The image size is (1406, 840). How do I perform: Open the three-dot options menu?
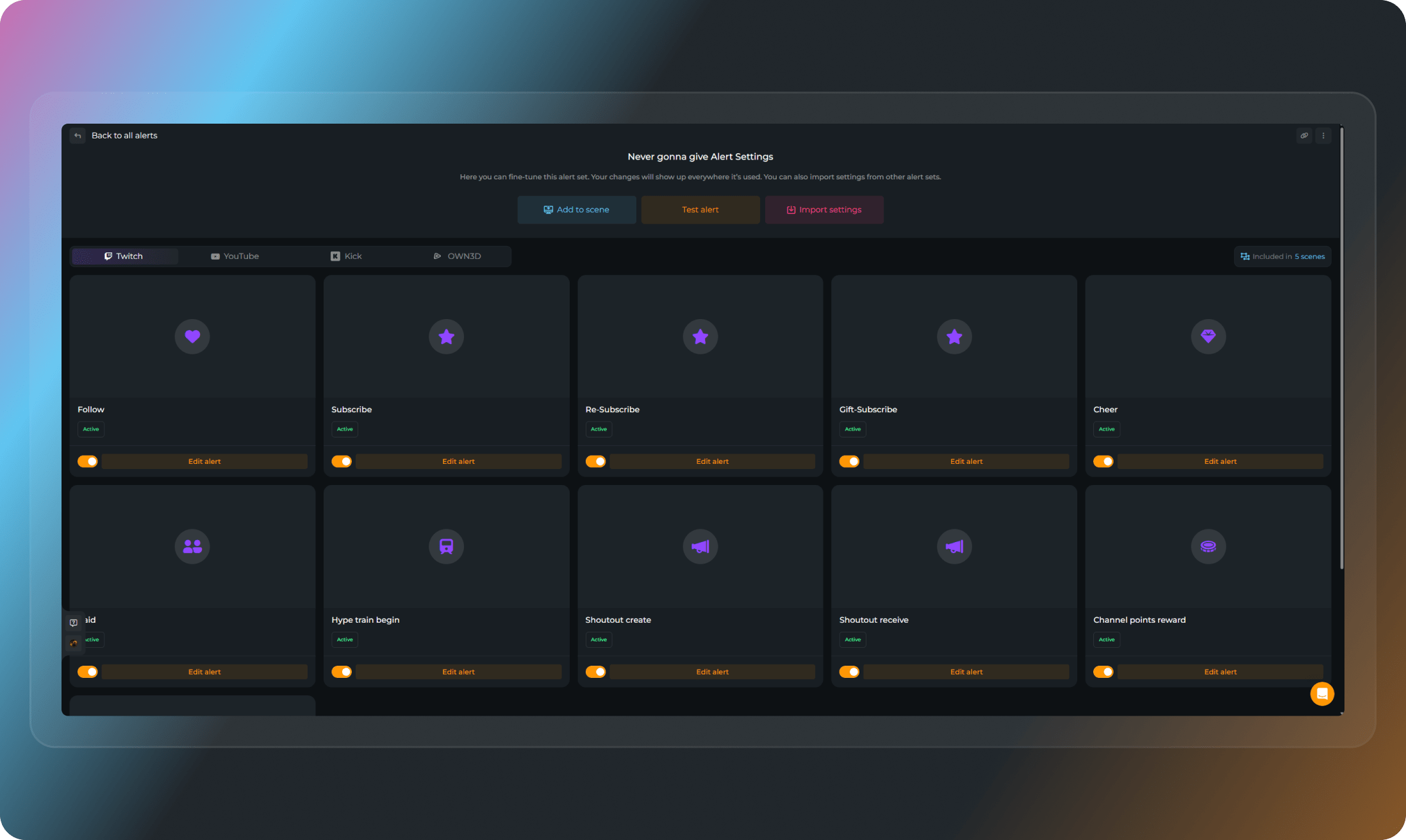coord(1323,135)
